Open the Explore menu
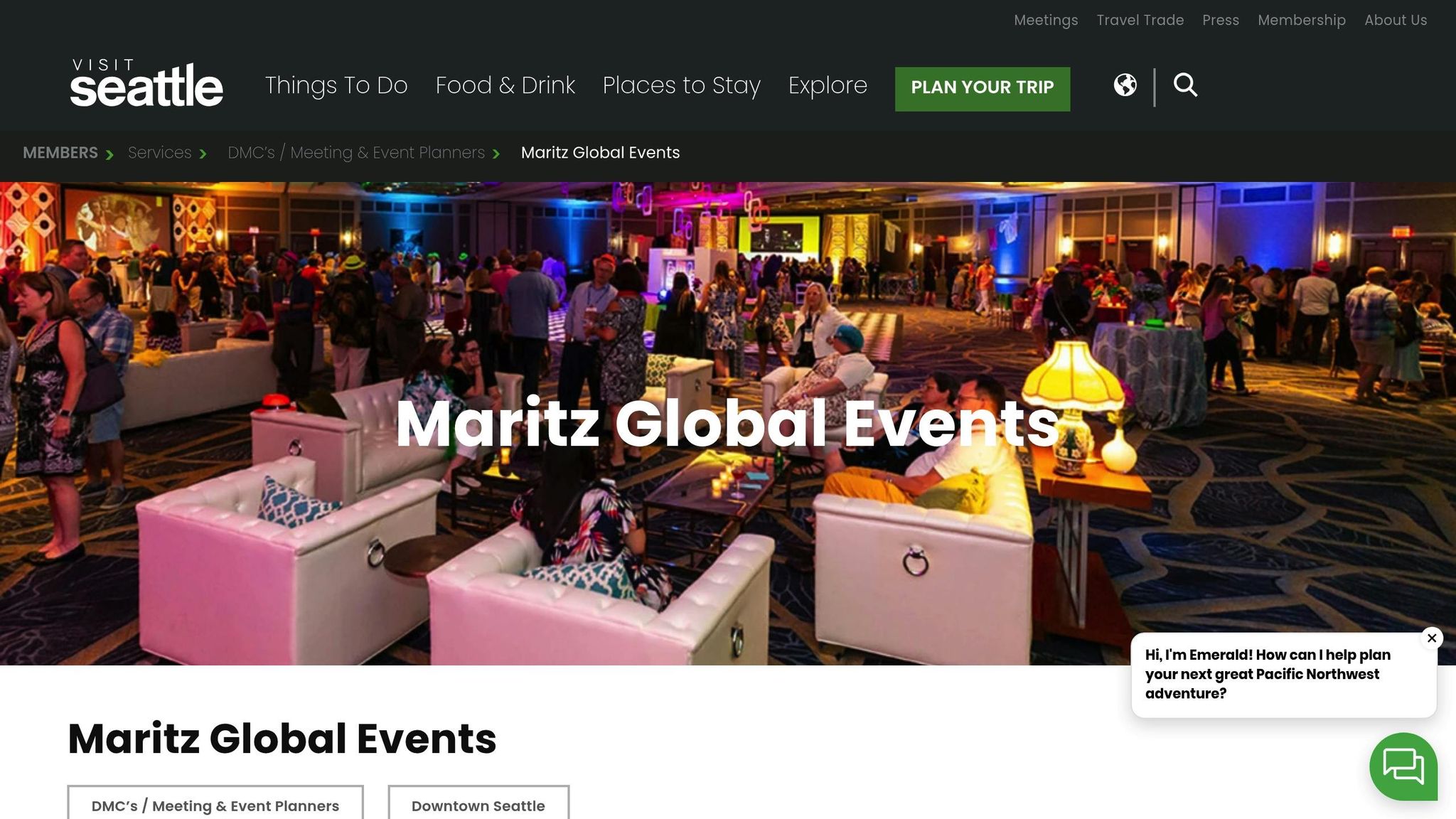The height and width of the screenshot is (819, 1456). click(828, 85)
